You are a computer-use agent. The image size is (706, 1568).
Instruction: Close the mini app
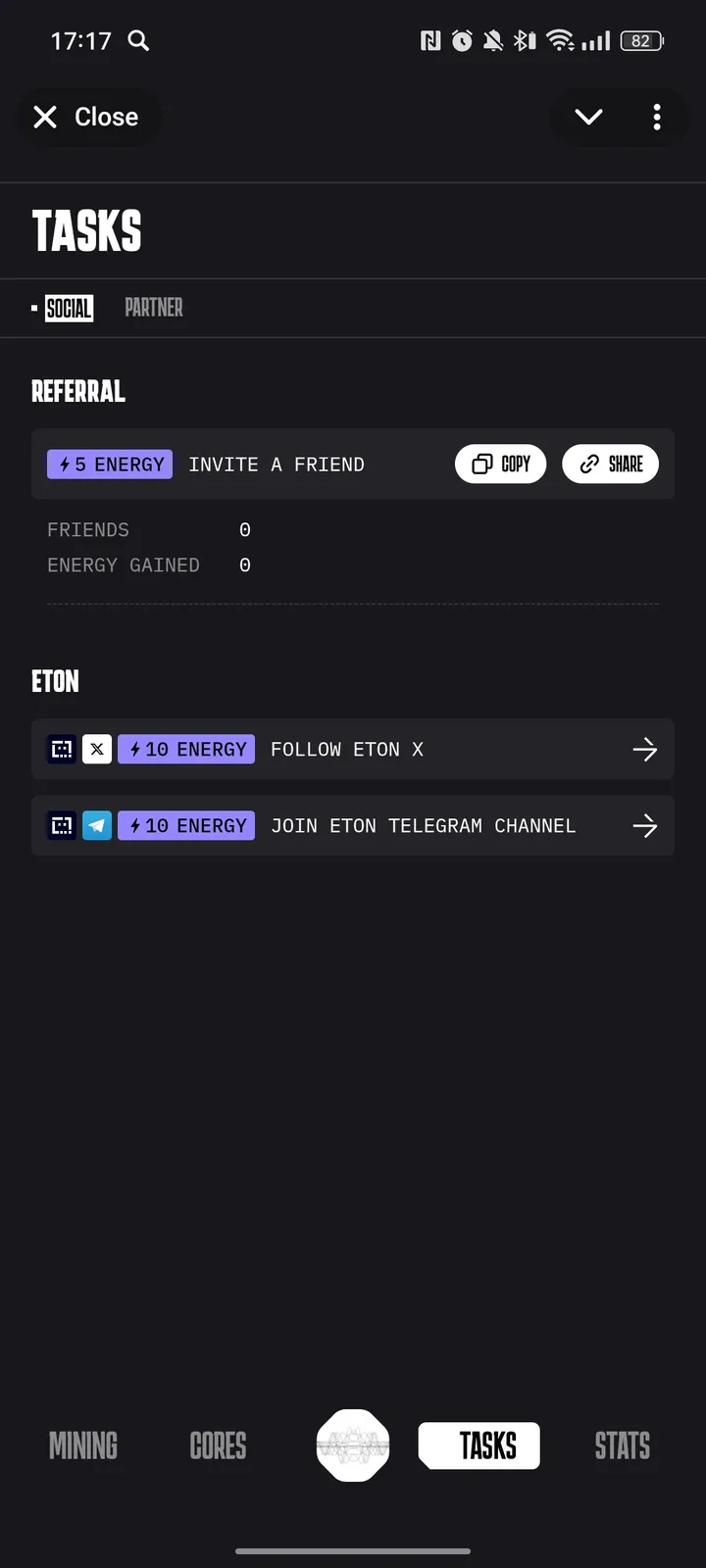[x=86, y=118]
